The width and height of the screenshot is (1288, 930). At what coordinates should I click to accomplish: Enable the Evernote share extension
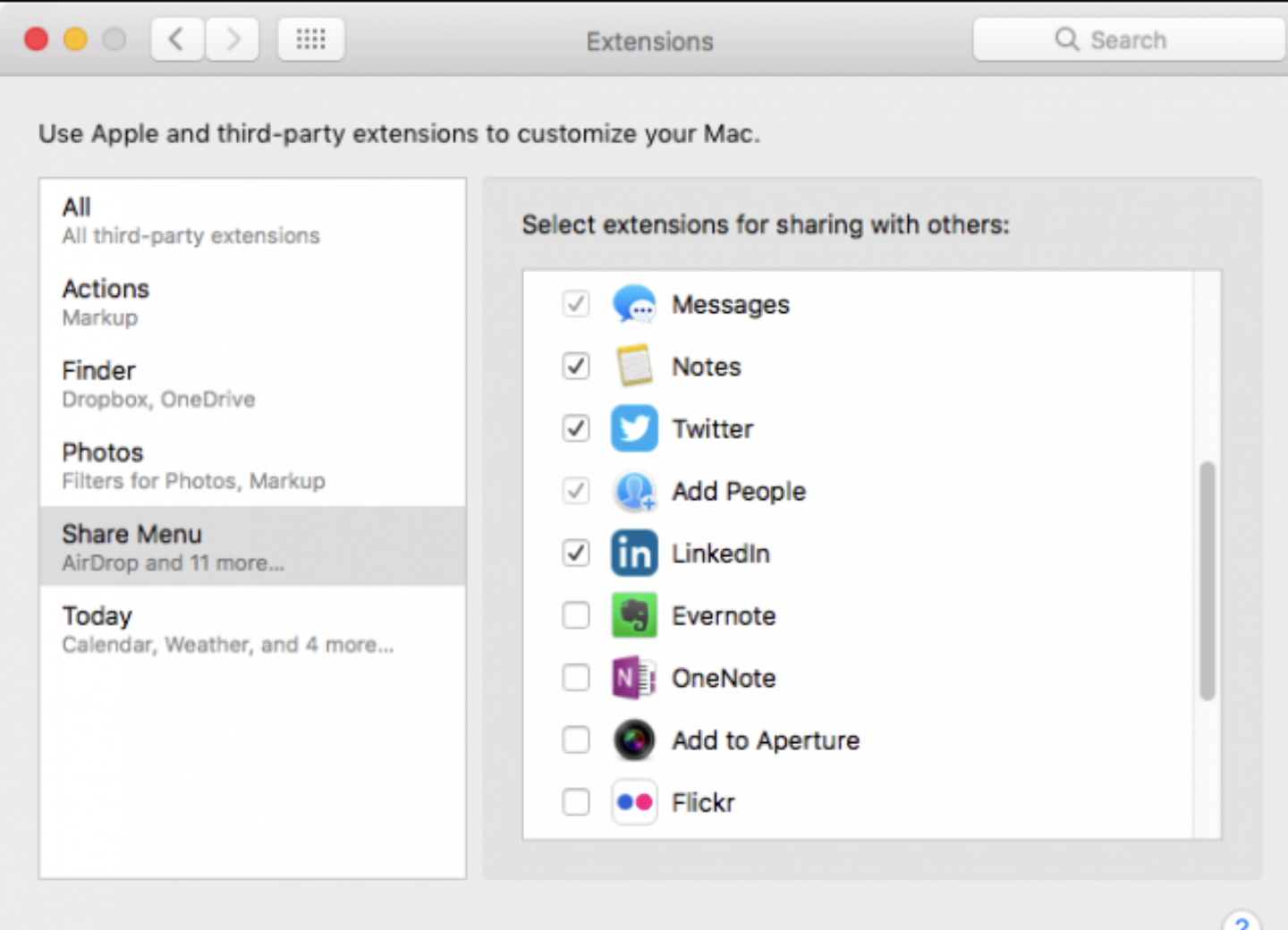[x=576, y=615]
